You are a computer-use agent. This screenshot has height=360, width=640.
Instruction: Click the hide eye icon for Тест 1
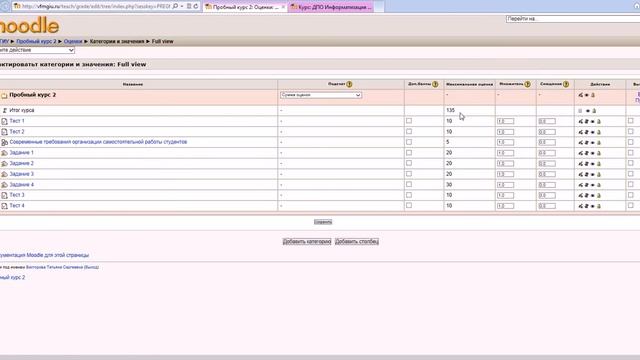pos(593,121)
